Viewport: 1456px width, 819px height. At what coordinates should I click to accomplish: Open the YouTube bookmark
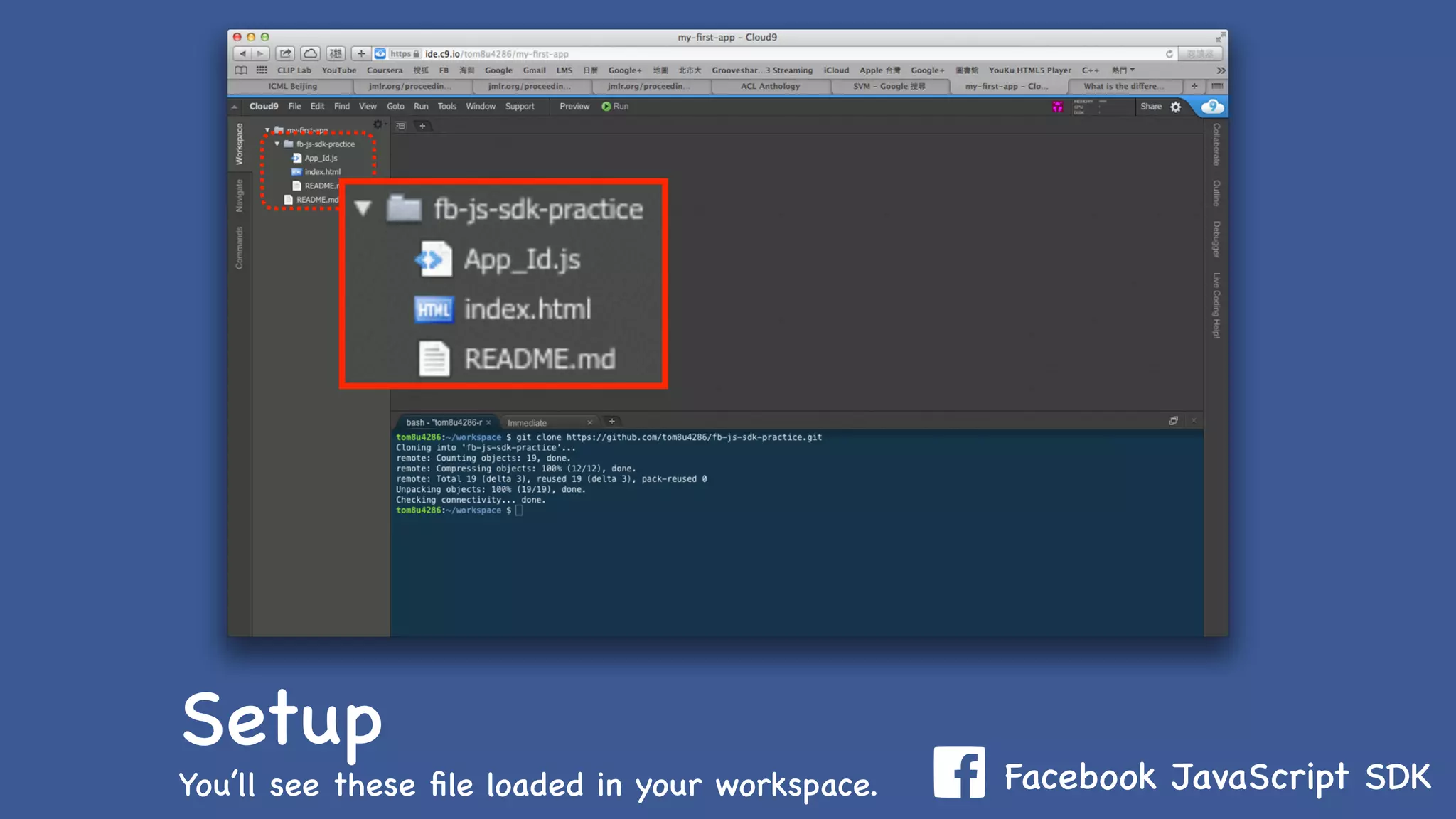339,70
